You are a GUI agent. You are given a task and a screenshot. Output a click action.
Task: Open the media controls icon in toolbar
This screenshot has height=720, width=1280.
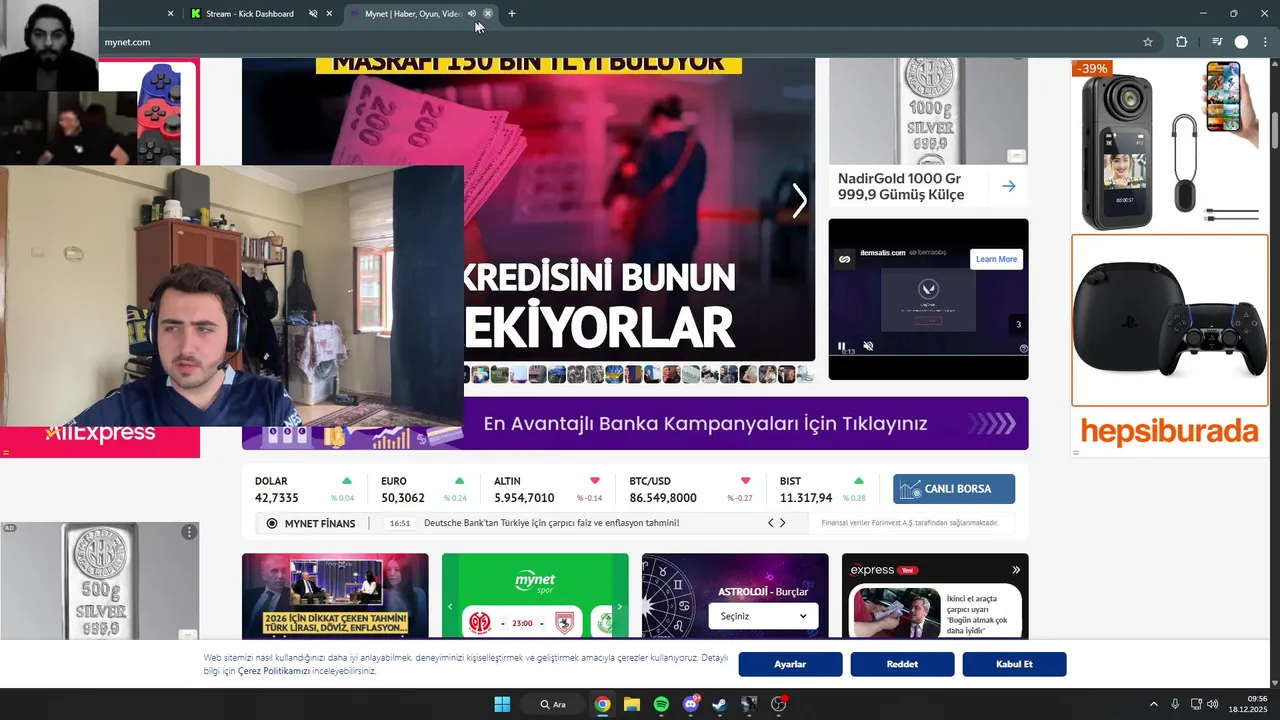click(1217, 42)
